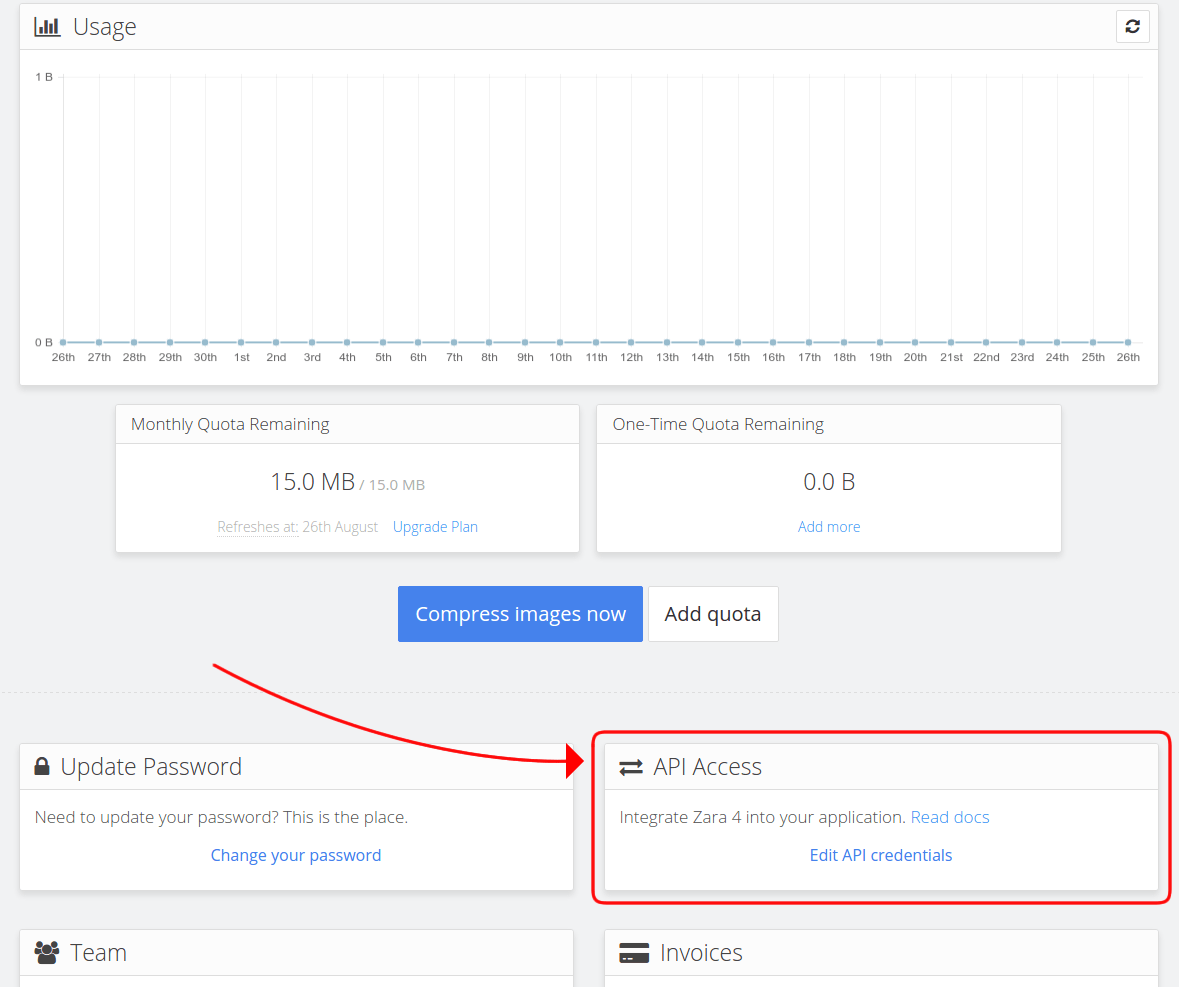Click the Team group icon

pos(47,952)
